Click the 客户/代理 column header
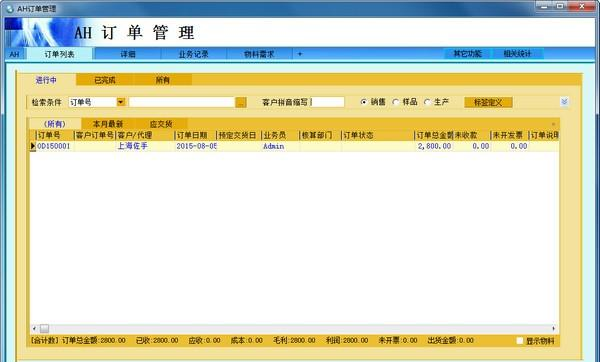 click(145, 135)
